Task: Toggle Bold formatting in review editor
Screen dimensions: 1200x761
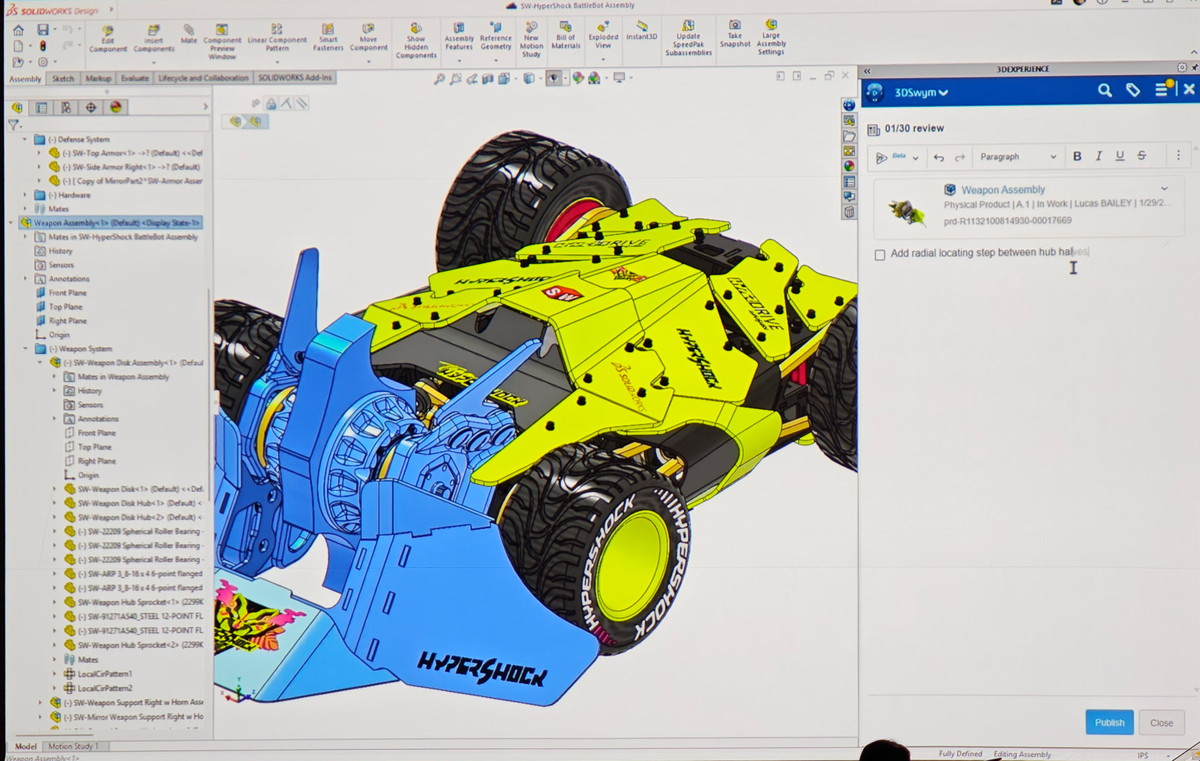Action: coord(1077,156)
